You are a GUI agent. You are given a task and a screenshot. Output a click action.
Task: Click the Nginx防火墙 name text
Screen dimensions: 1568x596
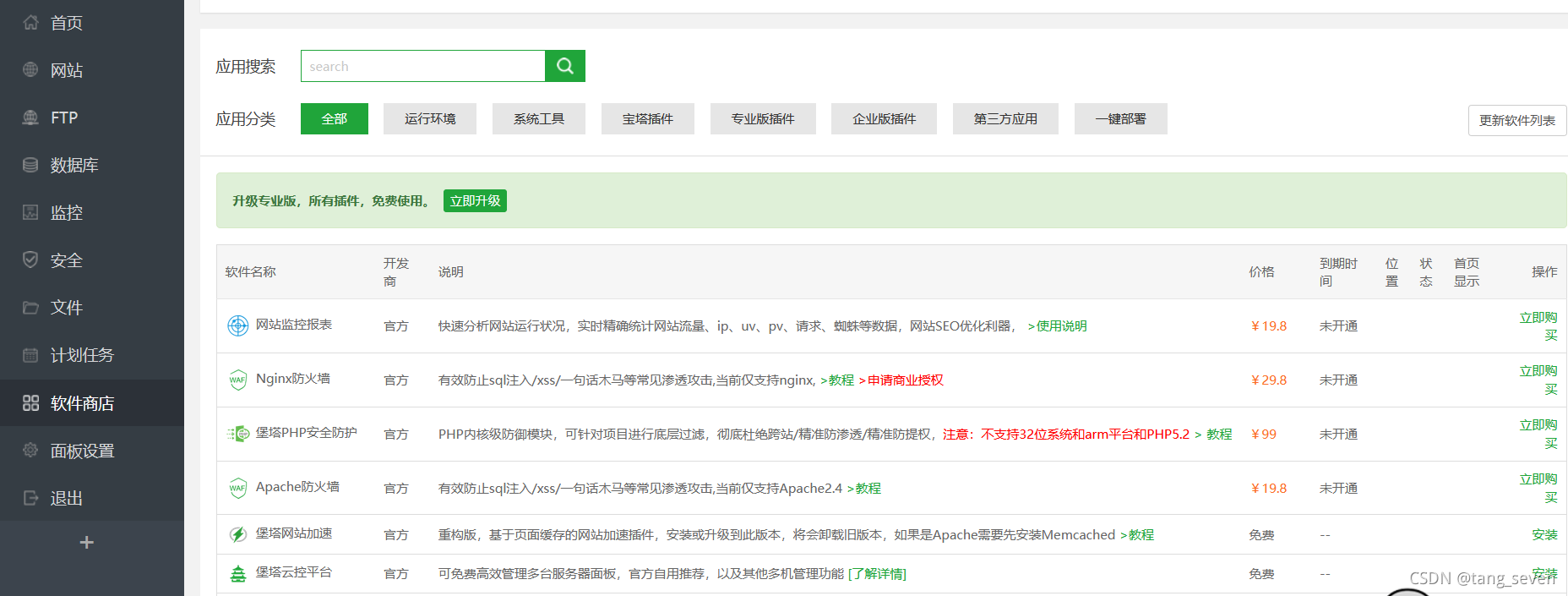293,379
